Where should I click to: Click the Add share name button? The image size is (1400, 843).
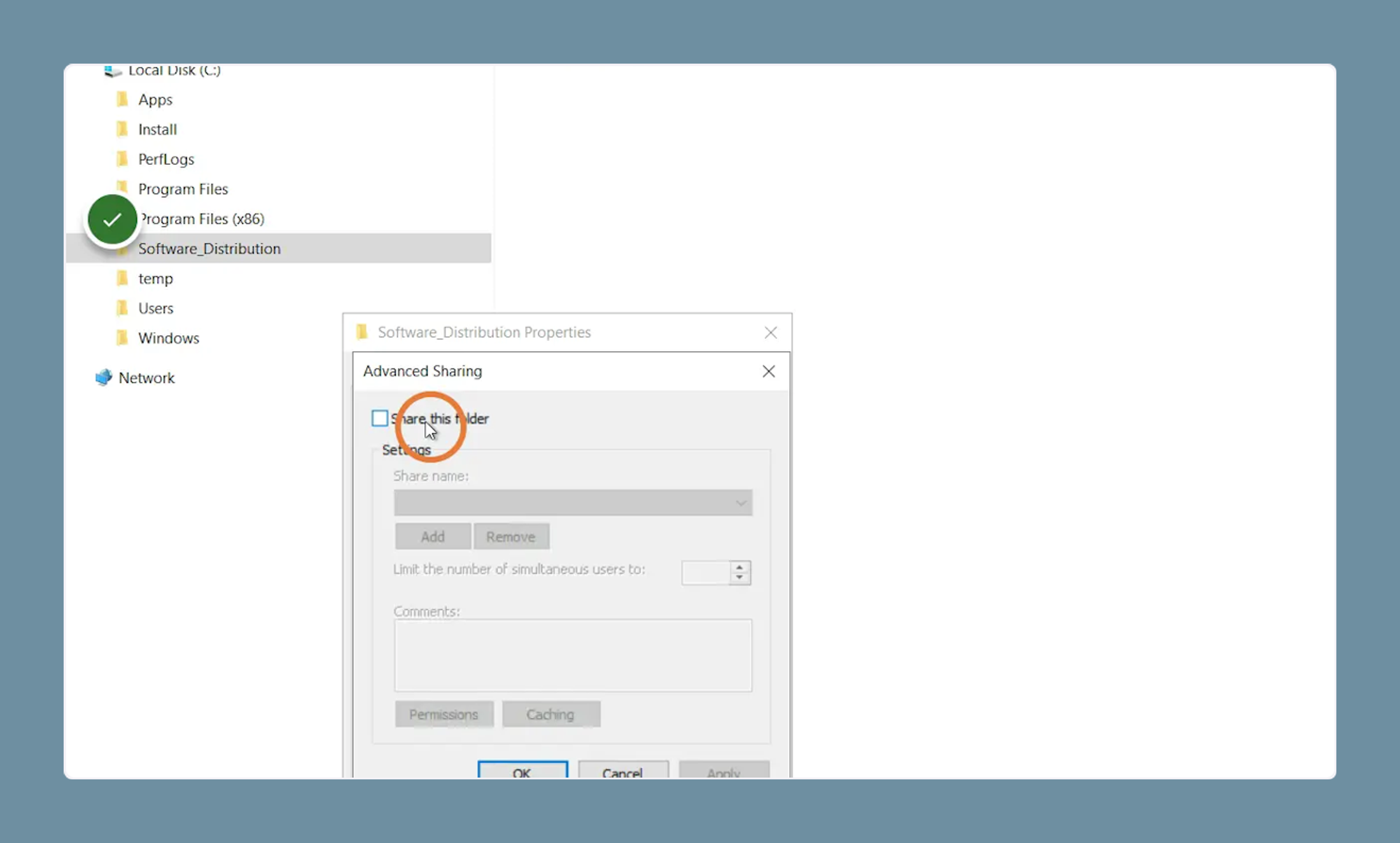tap(433, 536)
